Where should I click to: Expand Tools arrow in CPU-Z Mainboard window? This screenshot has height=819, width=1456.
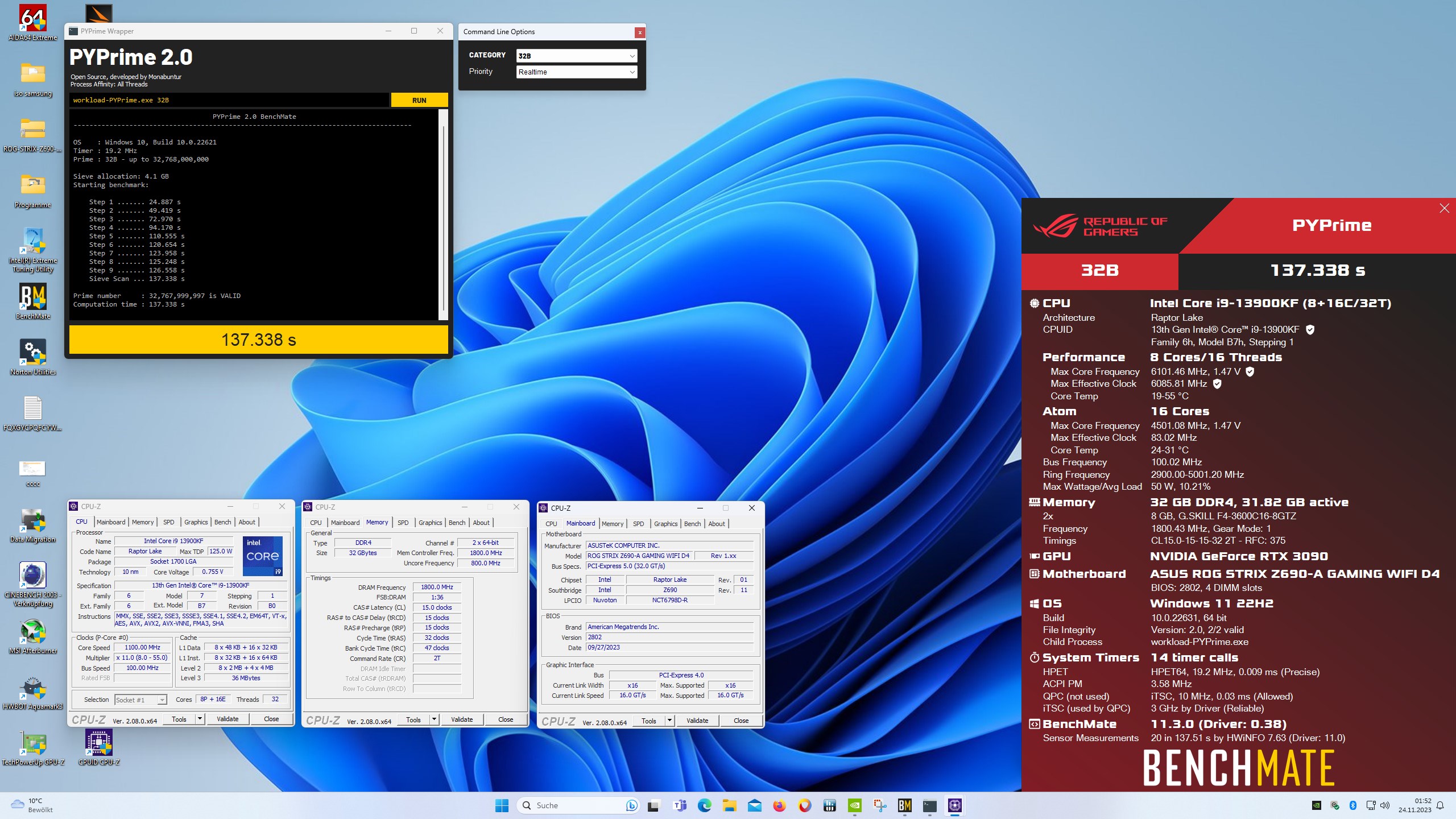(x=669, y=721)
